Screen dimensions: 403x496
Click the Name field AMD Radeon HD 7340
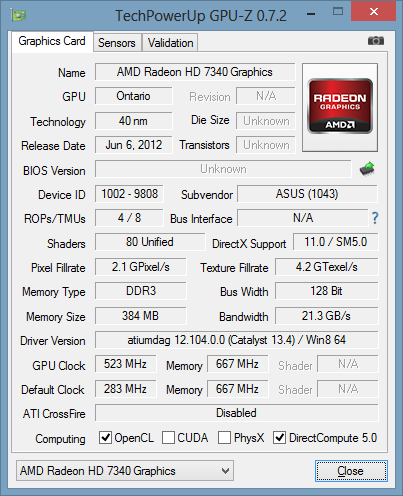[x=195, y=72]
